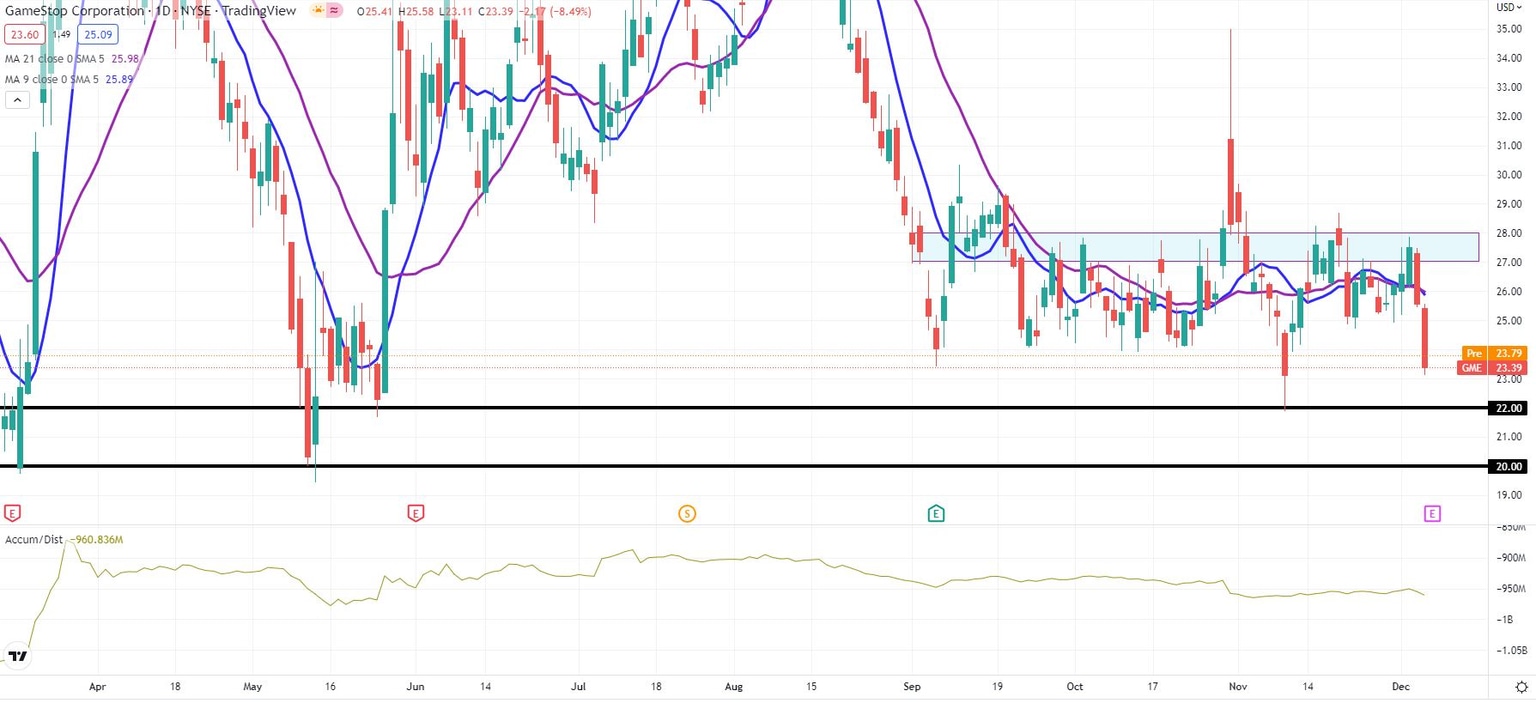Image resolution: width=1536 pixels, height=702 pixels.
Task: Open the TradingView logo at the bottom left
Action: [17, 657]
